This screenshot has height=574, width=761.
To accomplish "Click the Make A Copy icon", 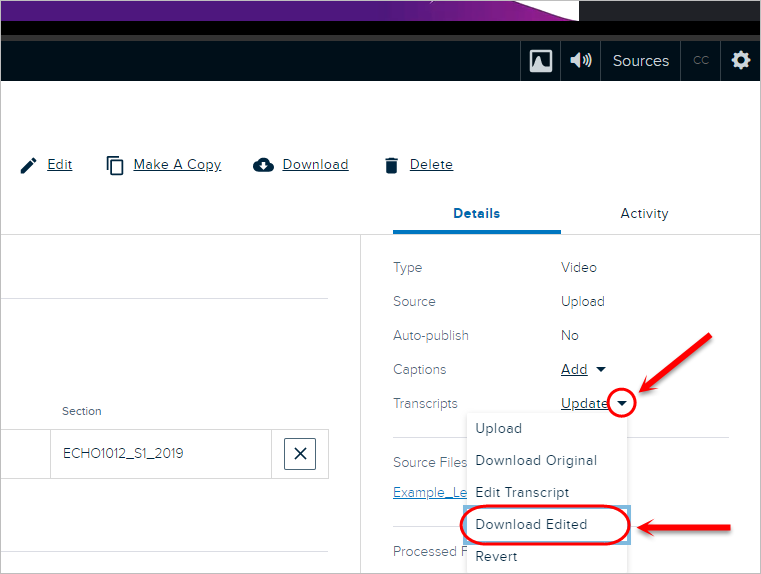I will coord(115,165).
